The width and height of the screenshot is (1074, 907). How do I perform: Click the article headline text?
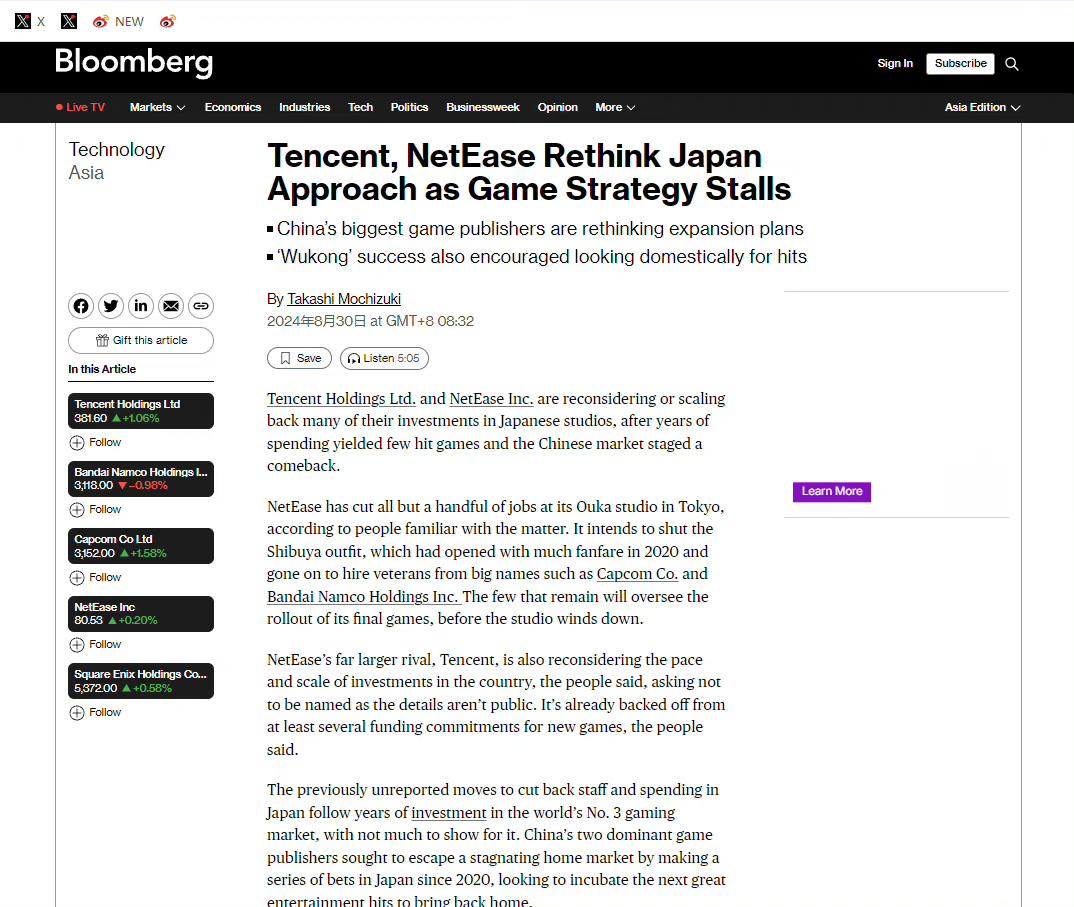coord(529,173)
